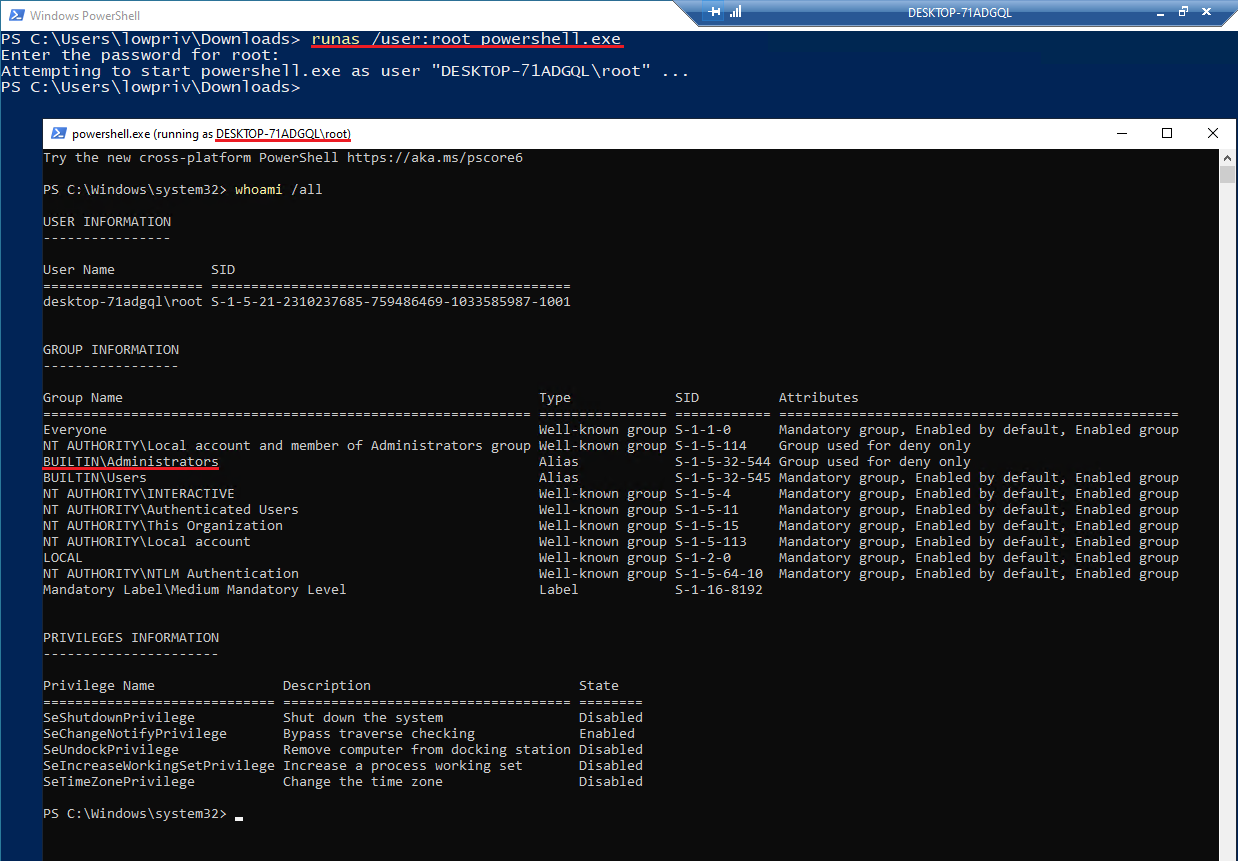Click the 'Enabled' privilege state value
1238x861 pixels.
(x=607, y=734)
